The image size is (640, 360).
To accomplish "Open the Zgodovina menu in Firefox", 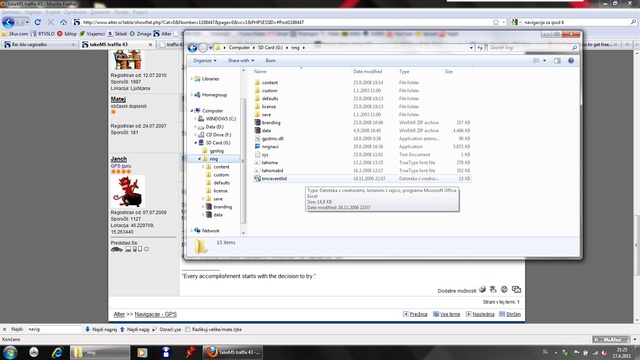I will 75,12.
